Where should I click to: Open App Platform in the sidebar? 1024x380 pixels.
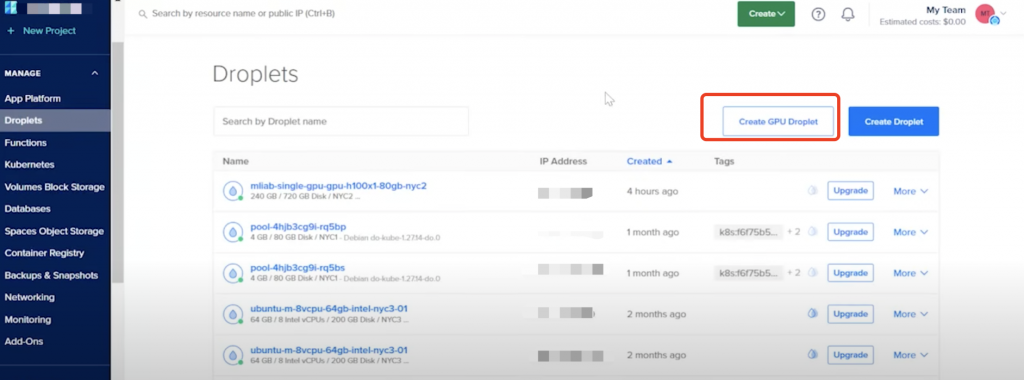point(33,99)
